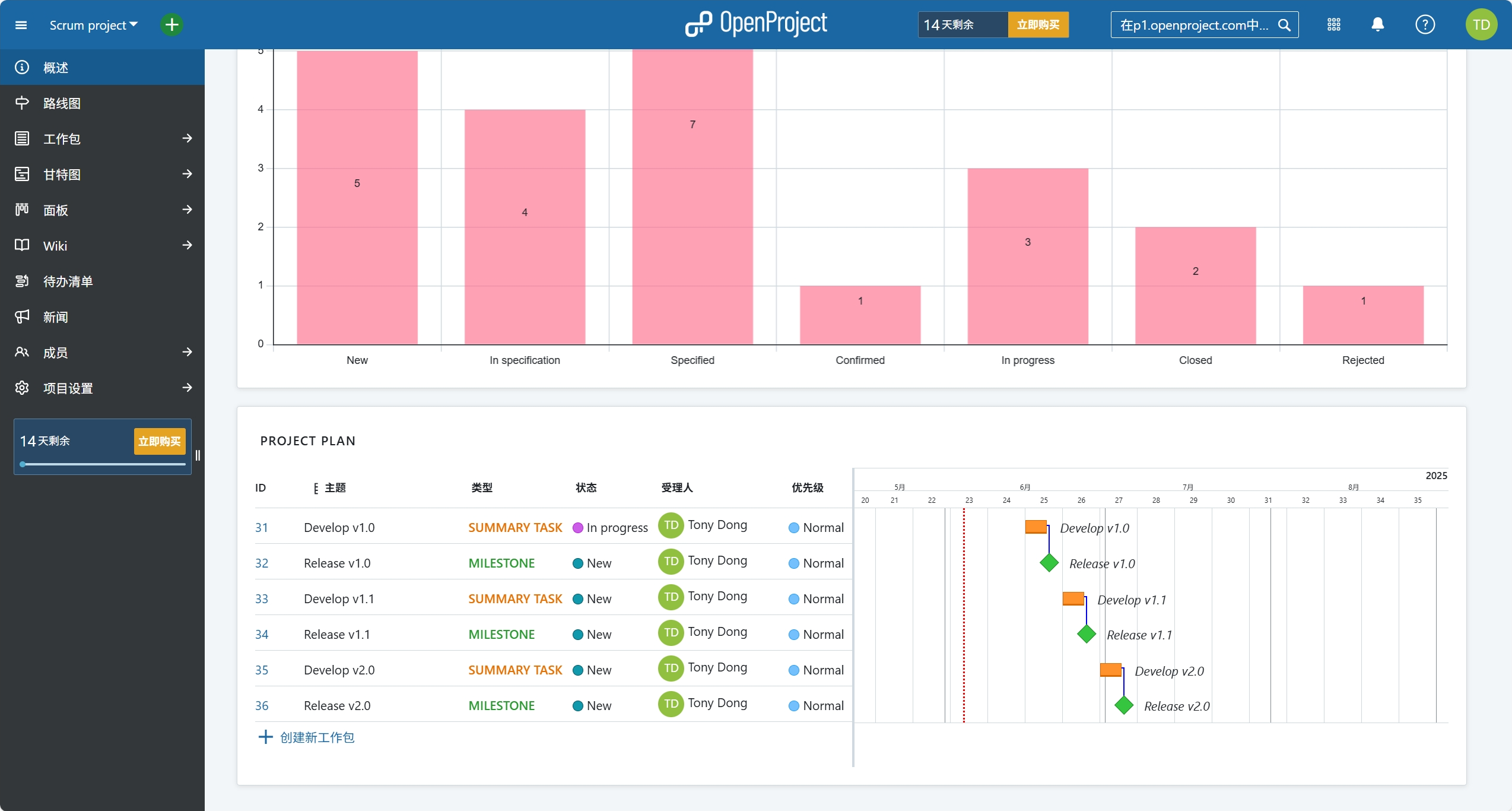Viewport: 1512px width, 811px height.
Task: Expand the 成员 submenu arrow
Action: click(x=188, y=352)
